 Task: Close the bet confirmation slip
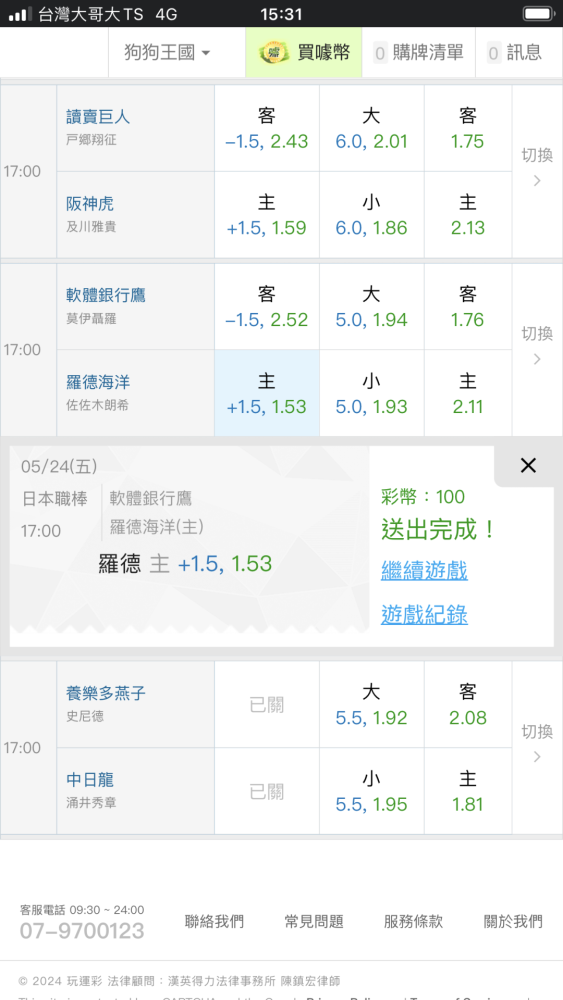tap(528, 466)
